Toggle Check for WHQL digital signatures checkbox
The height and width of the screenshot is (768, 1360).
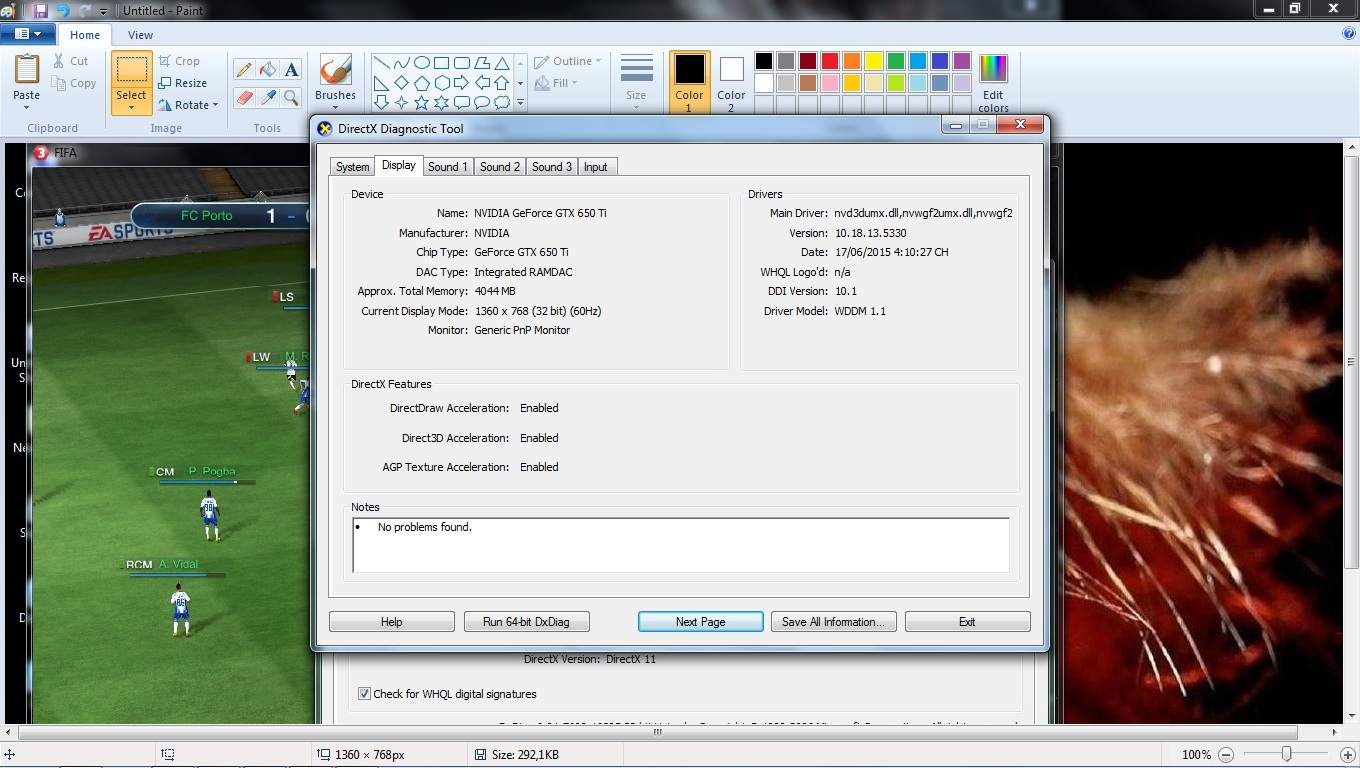[x=364, y=693]
